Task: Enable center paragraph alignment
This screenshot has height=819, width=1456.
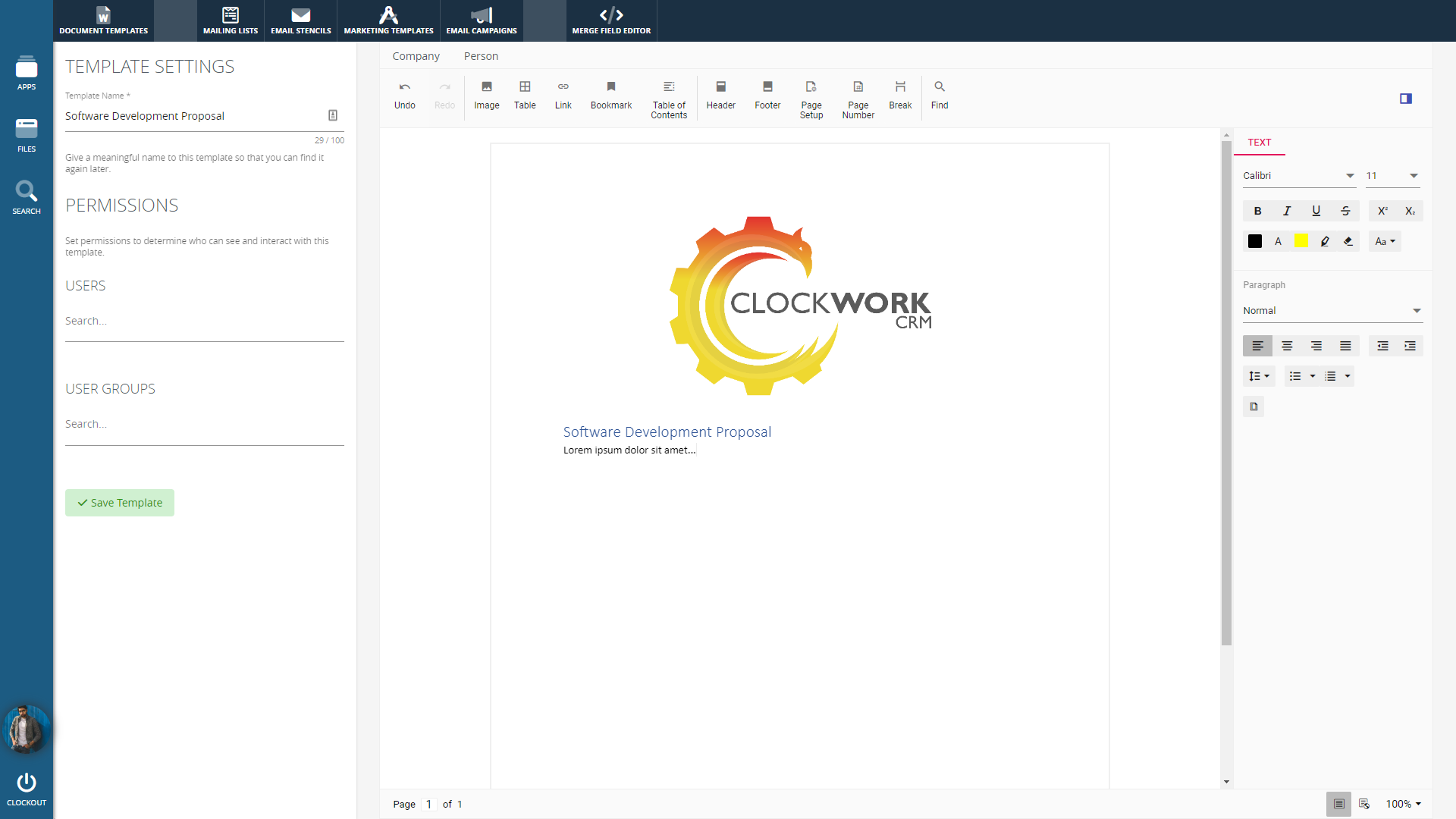Action: [1287, 346]
